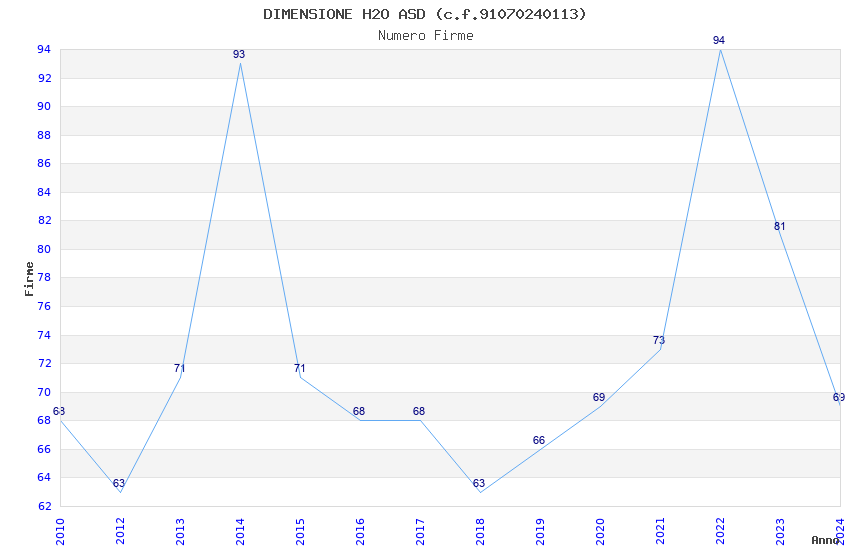Image resolution: width=850 pixels, height=550 pixels.
Task: Click y-axis tick label 92
Action: pyautogui.click(x=44, y=78)
